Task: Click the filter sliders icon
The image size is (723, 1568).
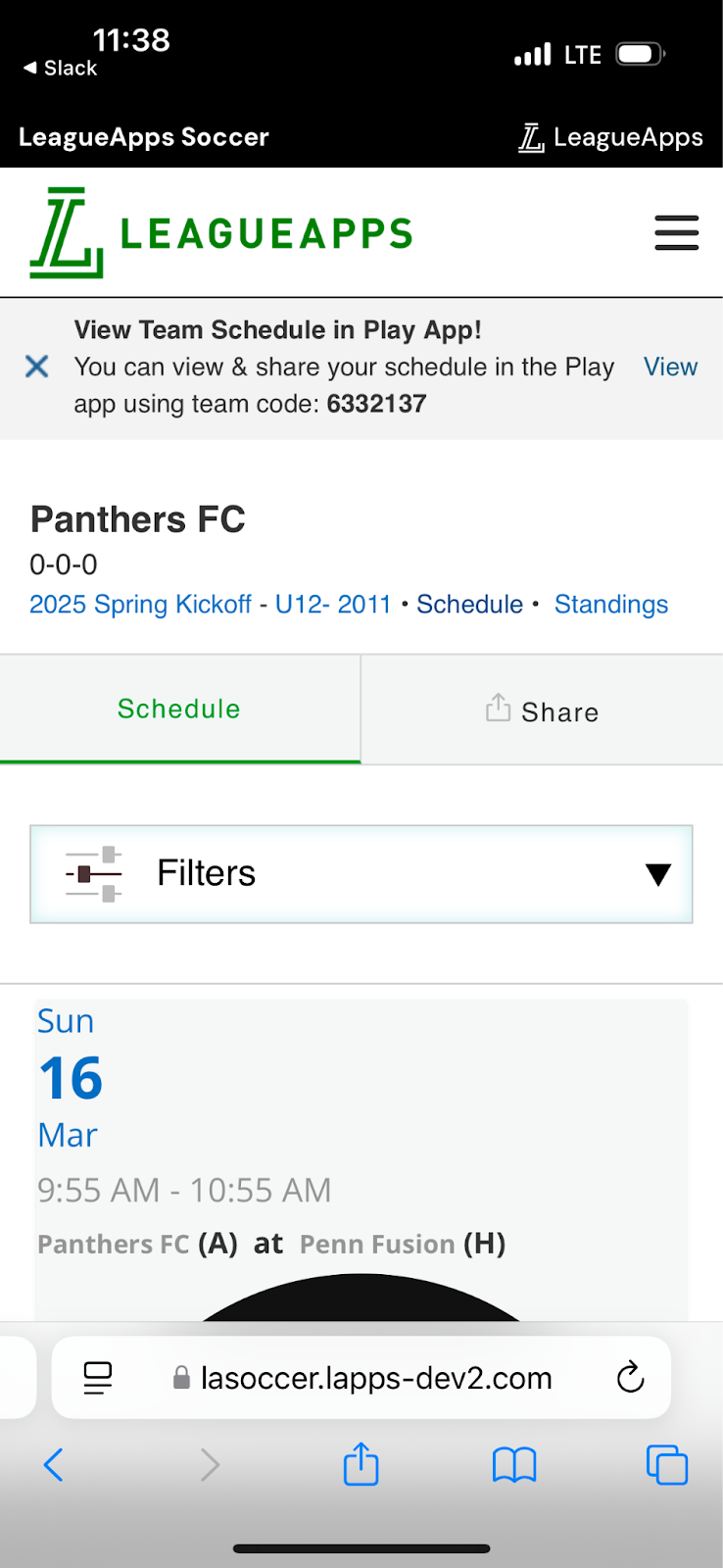Action: coord(94,873)
